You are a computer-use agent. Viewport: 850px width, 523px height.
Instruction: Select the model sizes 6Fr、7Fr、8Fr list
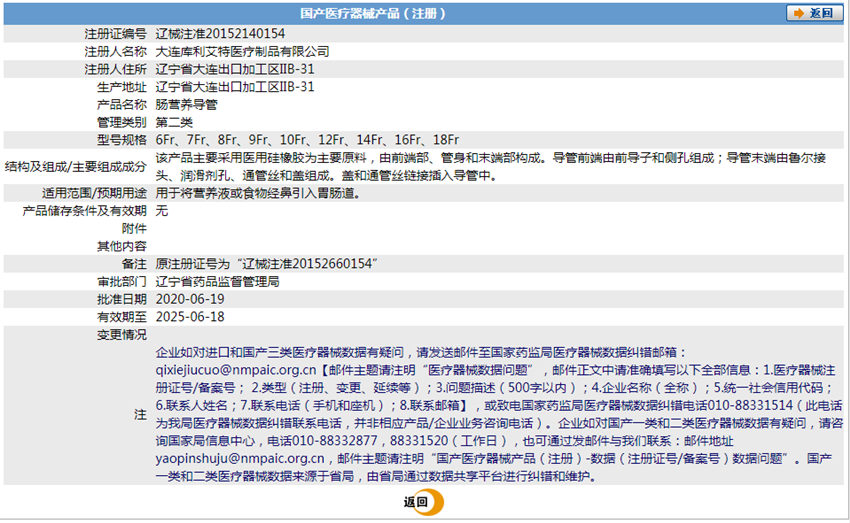click(x=307, y=140)
